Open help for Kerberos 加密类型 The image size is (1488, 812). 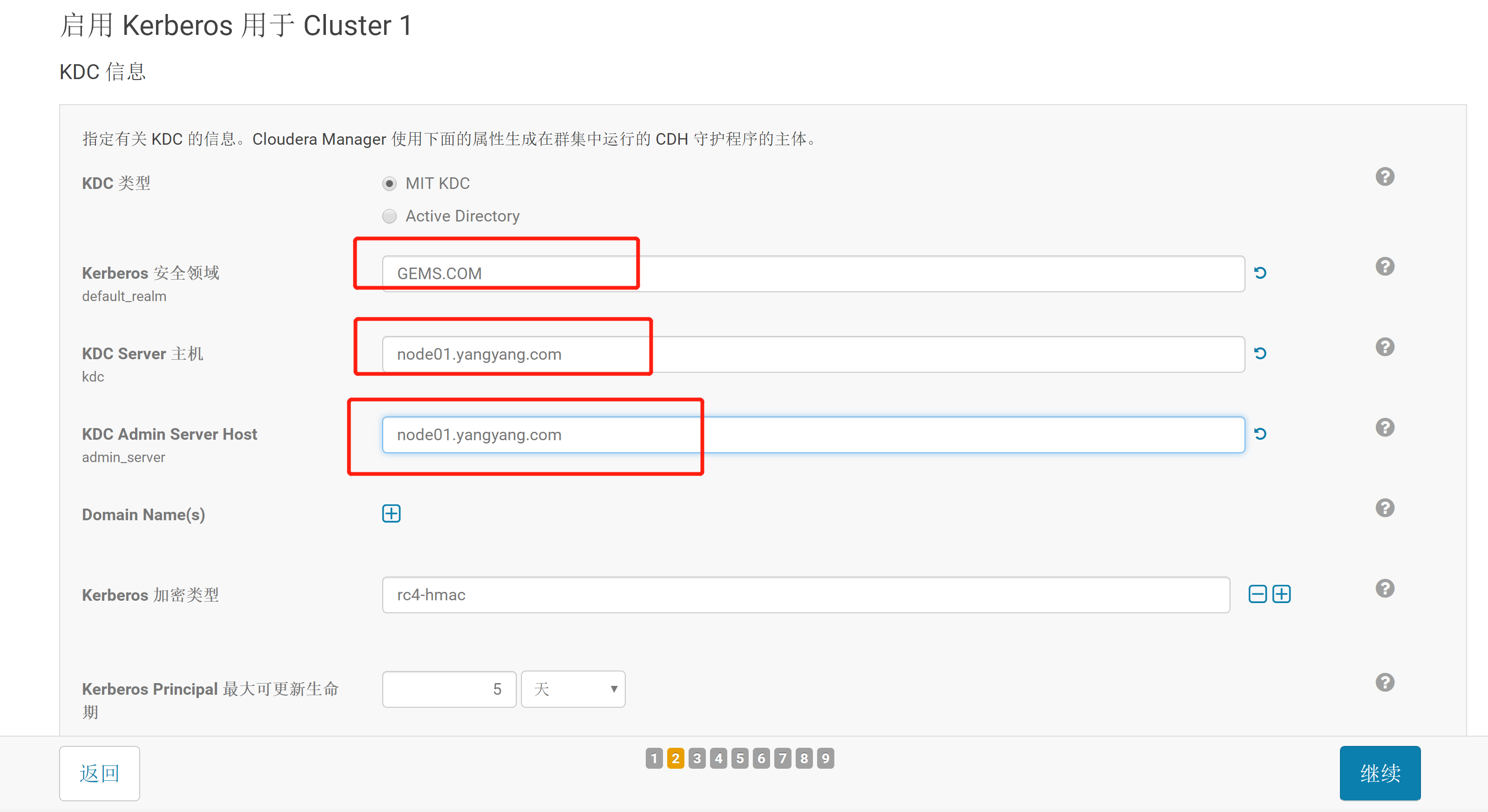[1385, 589]
